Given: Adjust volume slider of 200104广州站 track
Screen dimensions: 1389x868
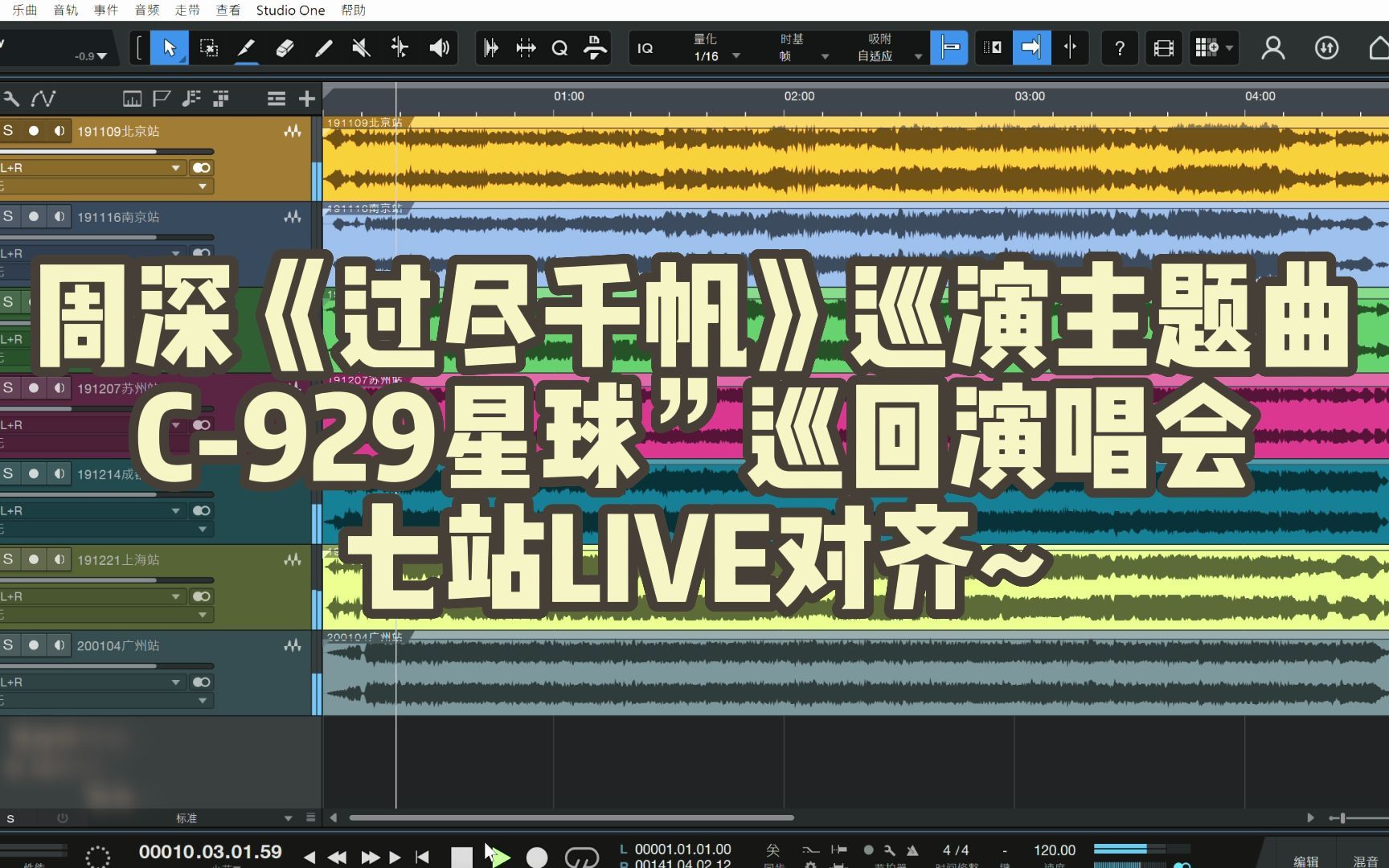Looking at the screenshot, I should tap(107, 665).
